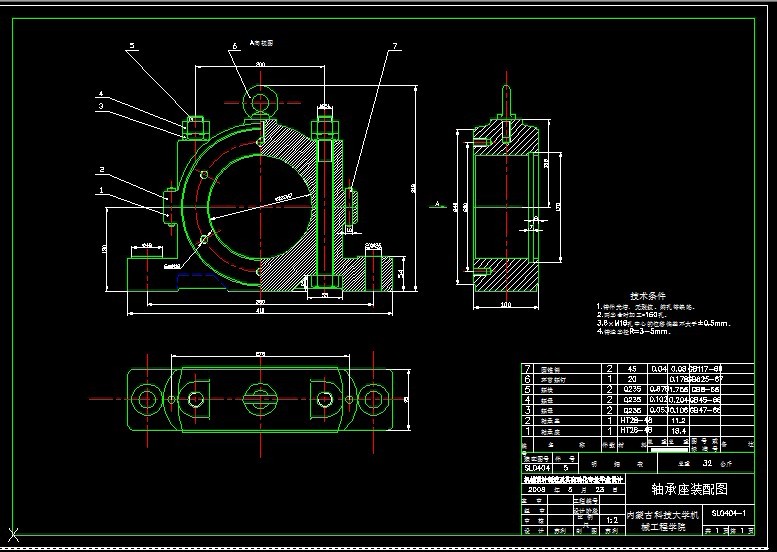Select the title text 轴承座装配图
The image size is (777, 552).
point(689,490)
